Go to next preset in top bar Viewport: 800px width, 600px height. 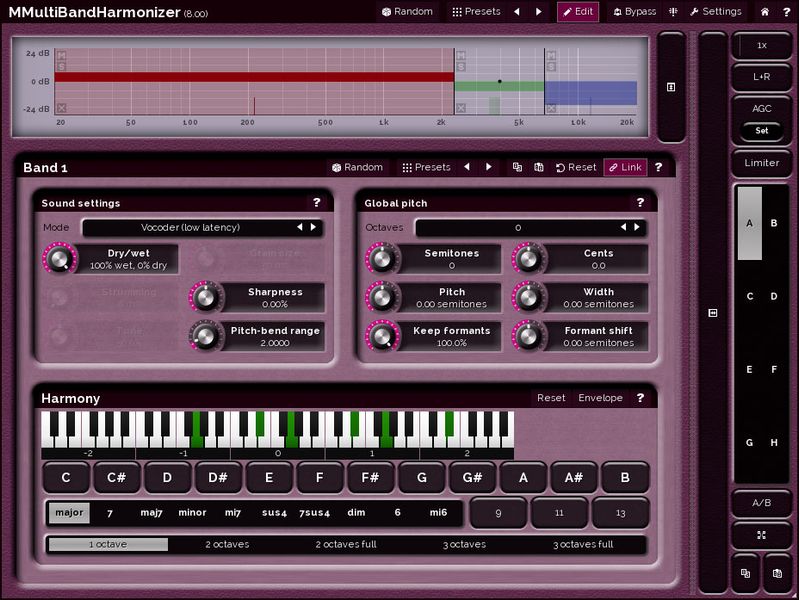(539, 11)
